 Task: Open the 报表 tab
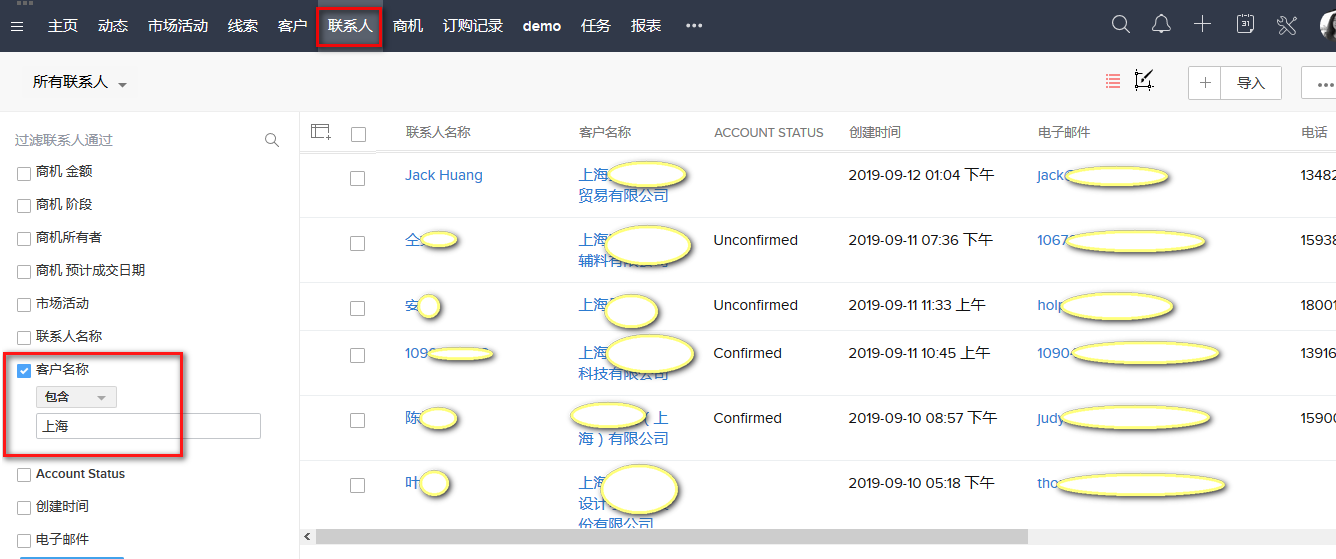coord(646,26)
